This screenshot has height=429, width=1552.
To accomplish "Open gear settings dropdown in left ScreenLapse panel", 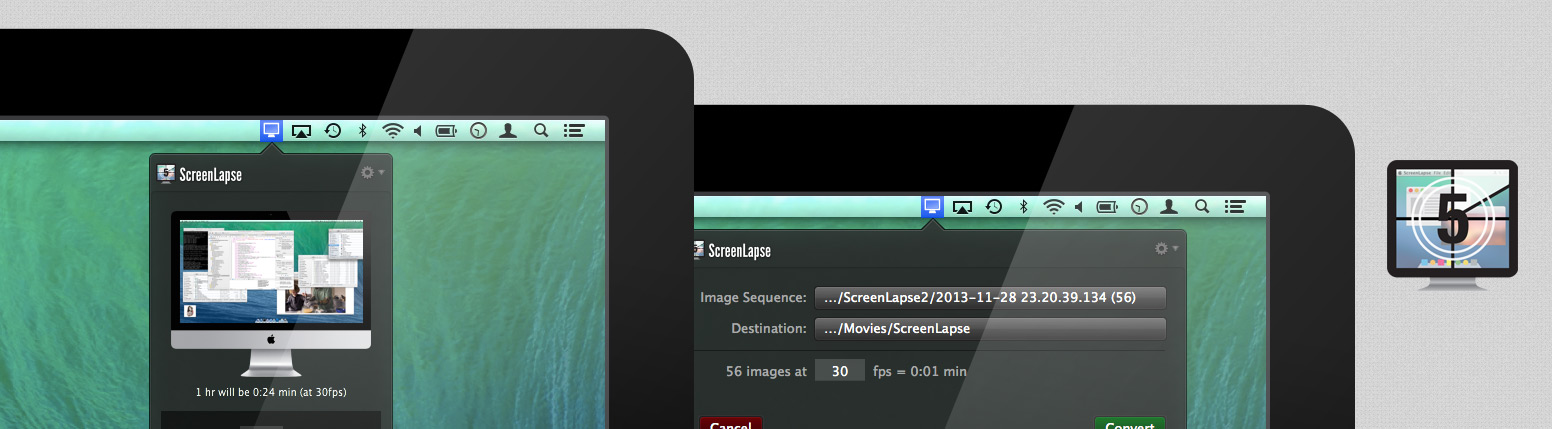I will tap(372, 172).
